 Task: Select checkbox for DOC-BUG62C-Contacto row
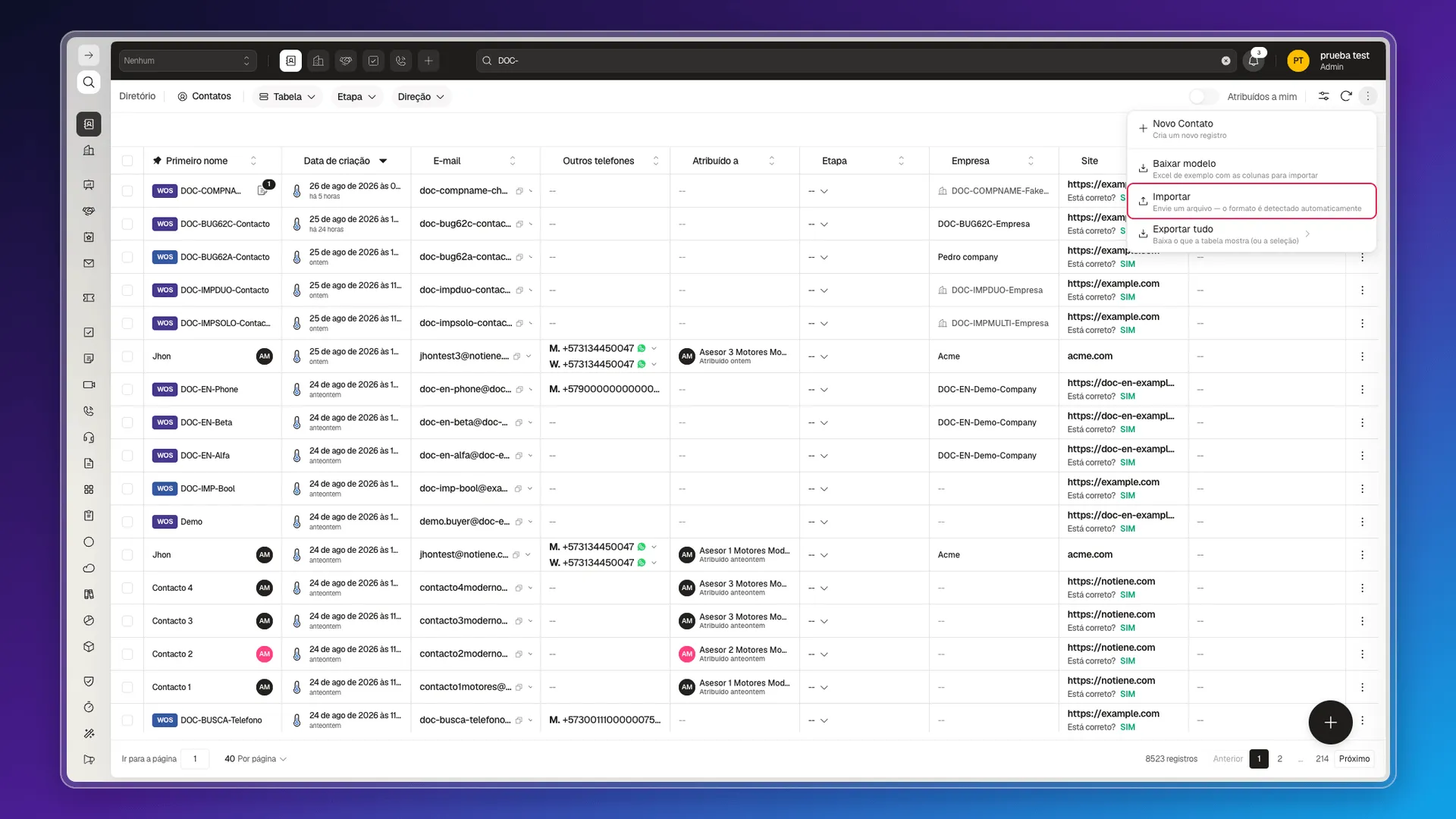pos(127,224)
